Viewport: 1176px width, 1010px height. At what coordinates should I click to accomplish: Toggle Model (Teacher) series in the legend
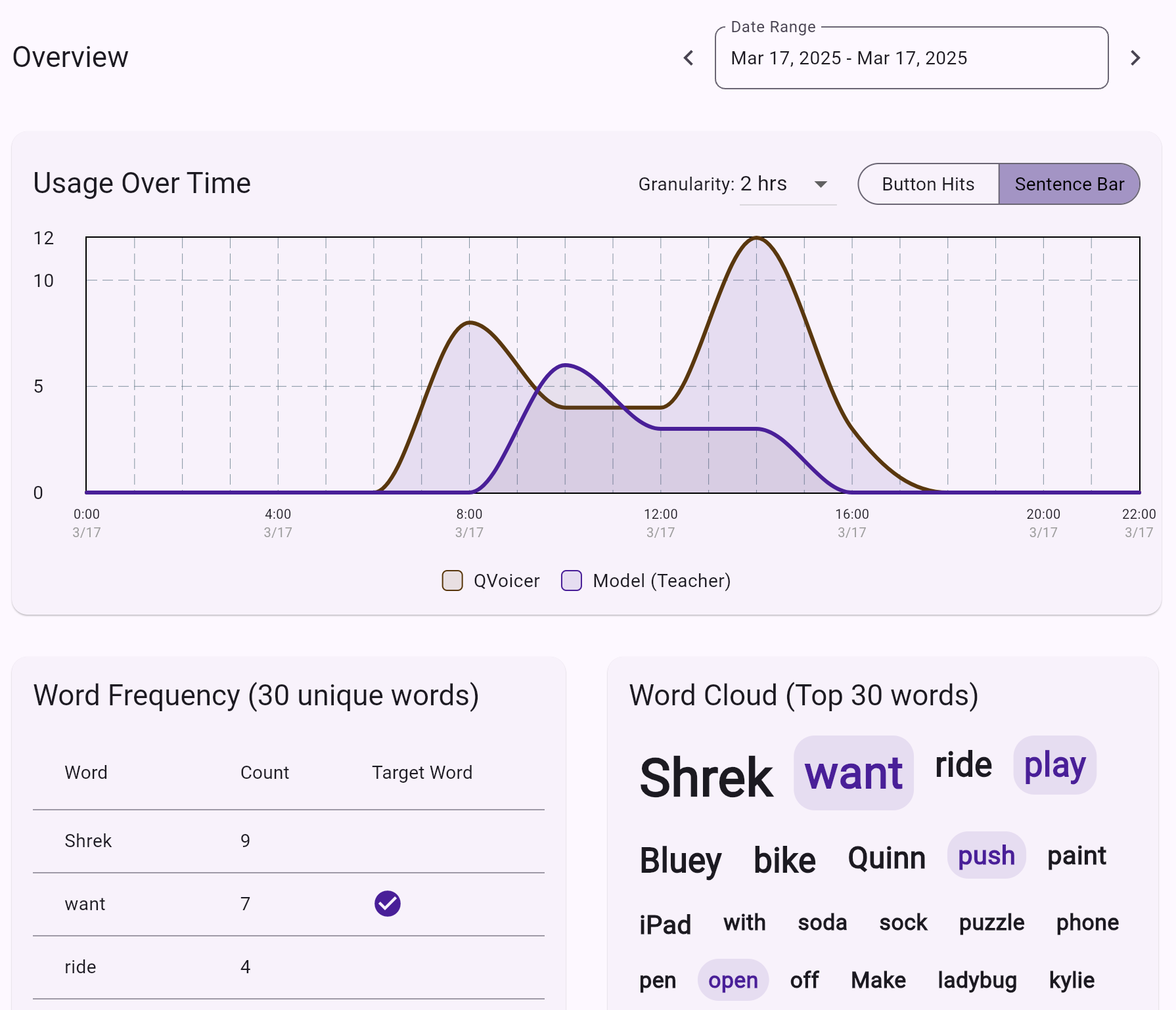click(x=646, y=581)
